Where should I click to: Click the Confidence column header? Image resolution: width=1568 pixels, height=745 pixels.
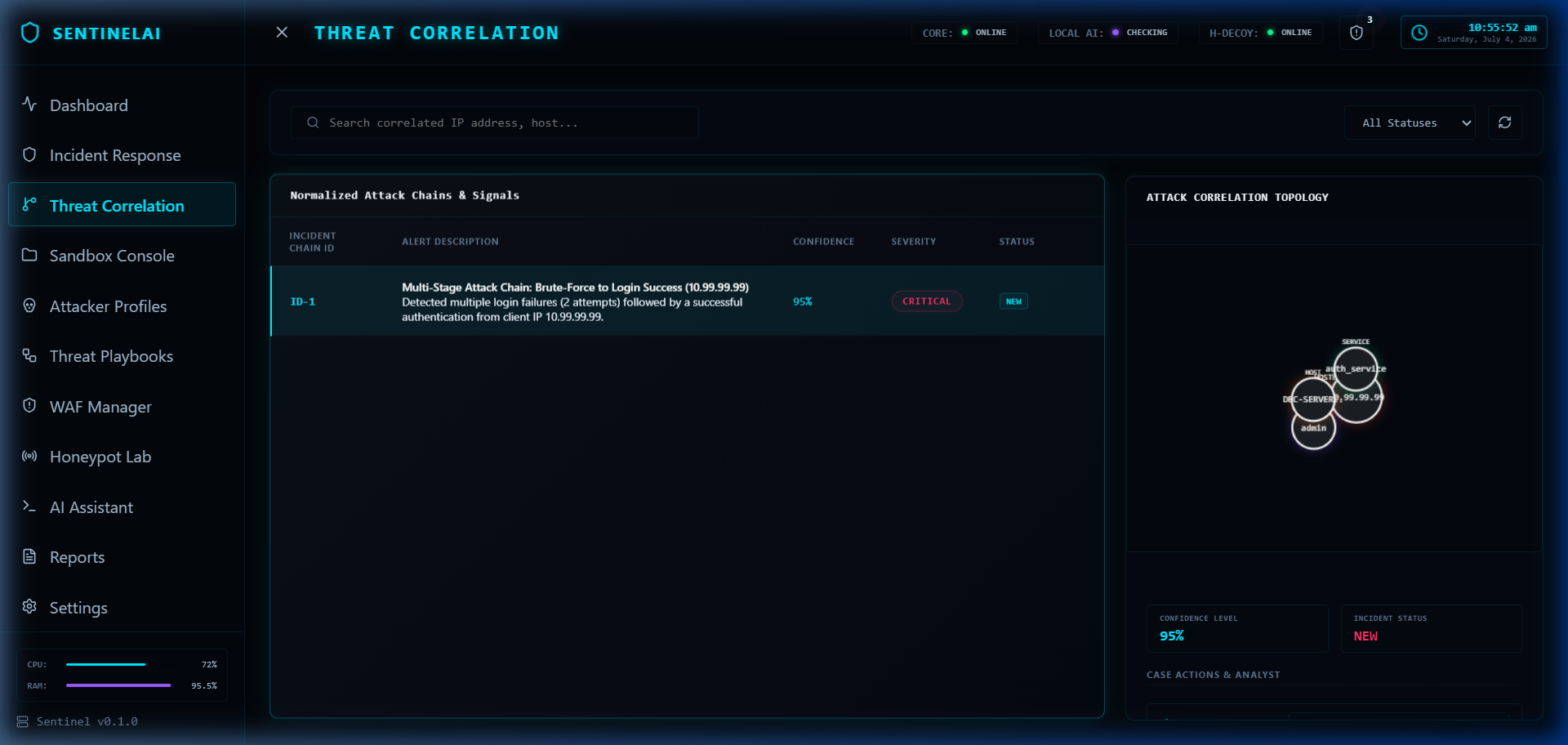click(x=823, y=242)
